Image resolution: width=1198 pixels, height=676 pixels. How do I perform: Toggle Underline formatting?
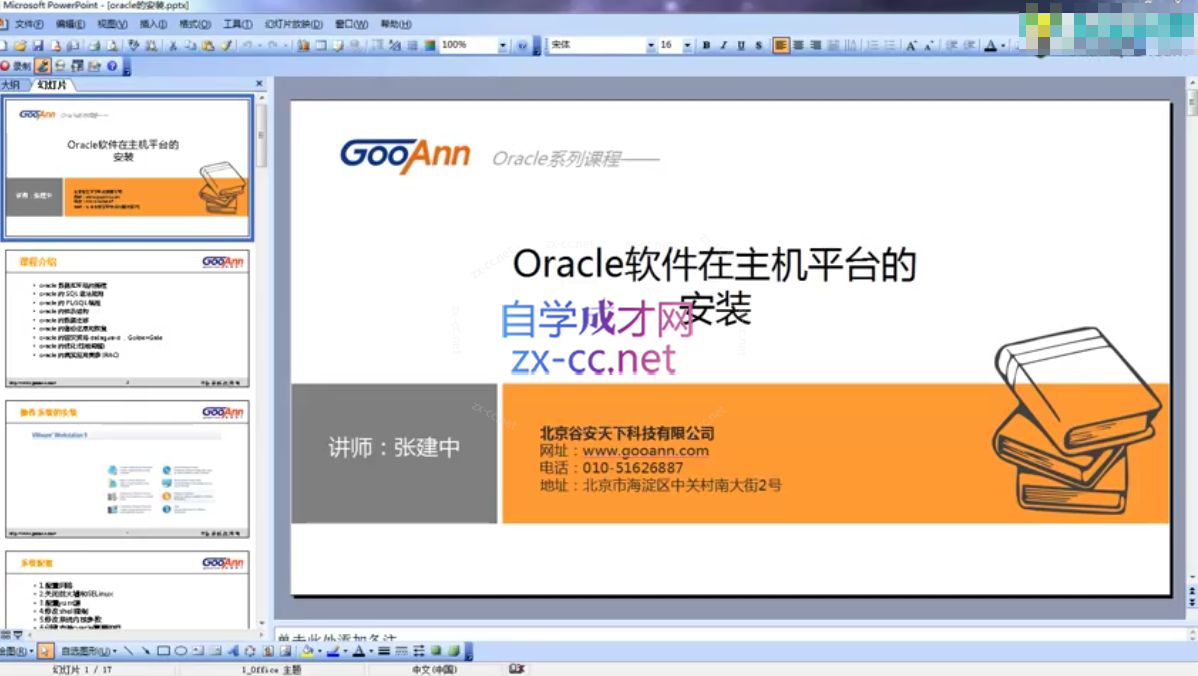[x=741, y=46]
